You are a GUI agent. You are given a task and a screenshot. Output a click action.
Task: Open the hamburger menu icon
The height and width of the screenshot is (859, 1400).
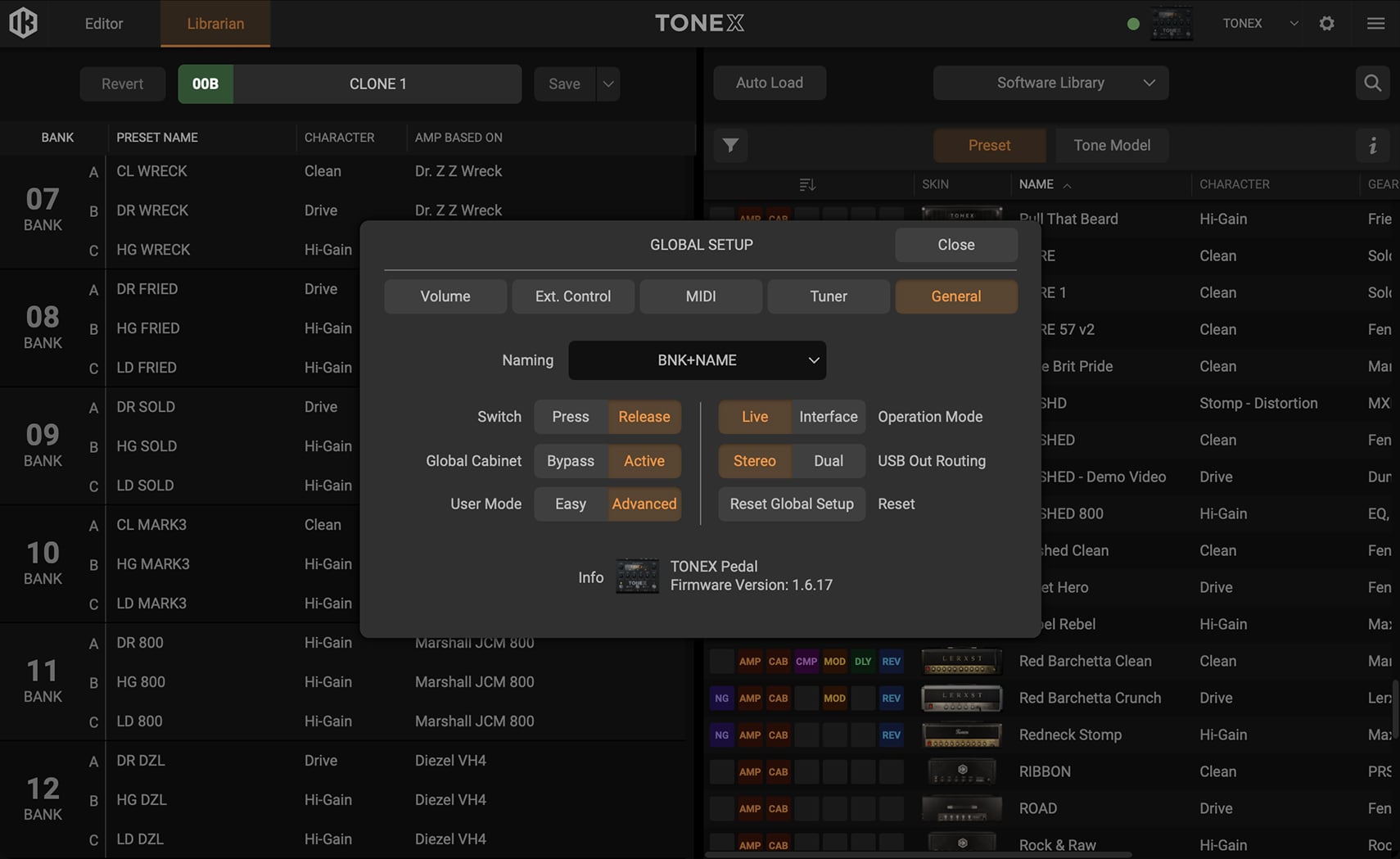tap(1375, 23)
